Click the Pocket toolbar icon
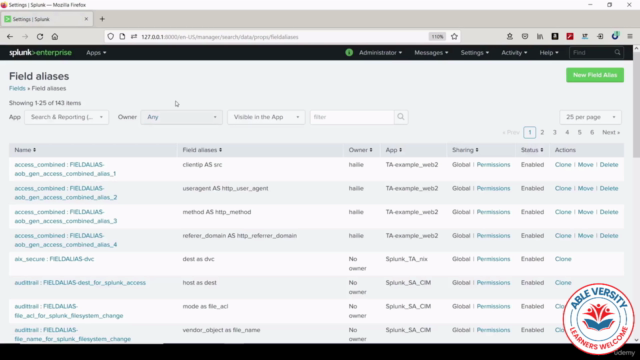This screenshot has width=640, height=360. coord(525,37)
